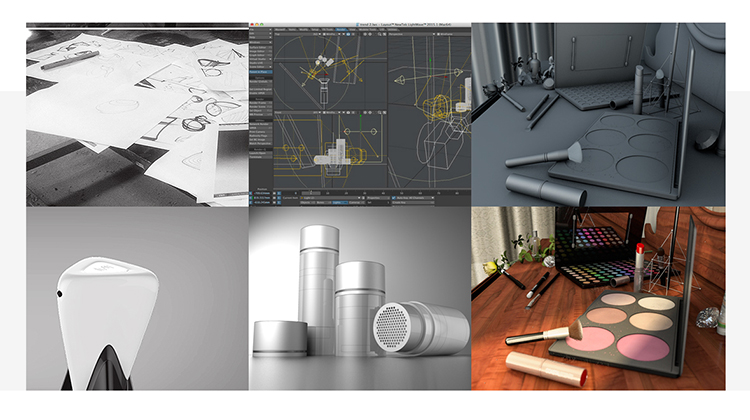750x420 pixels.
Task: Open the Scene Editor dropdown
Action: (260, 67)
